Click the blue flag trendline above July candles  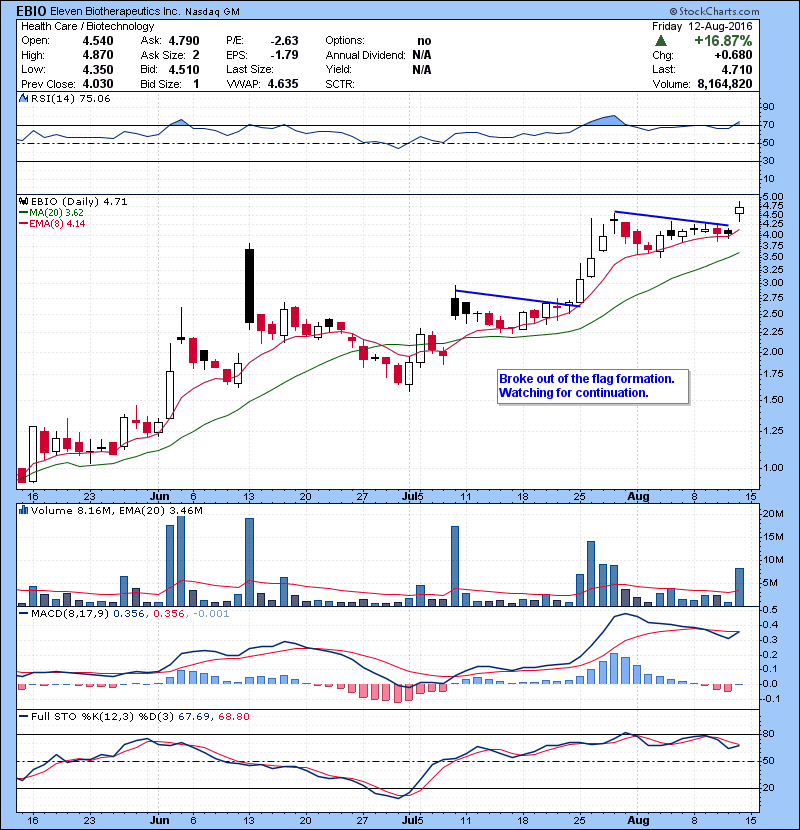click(x=518, y=298)
